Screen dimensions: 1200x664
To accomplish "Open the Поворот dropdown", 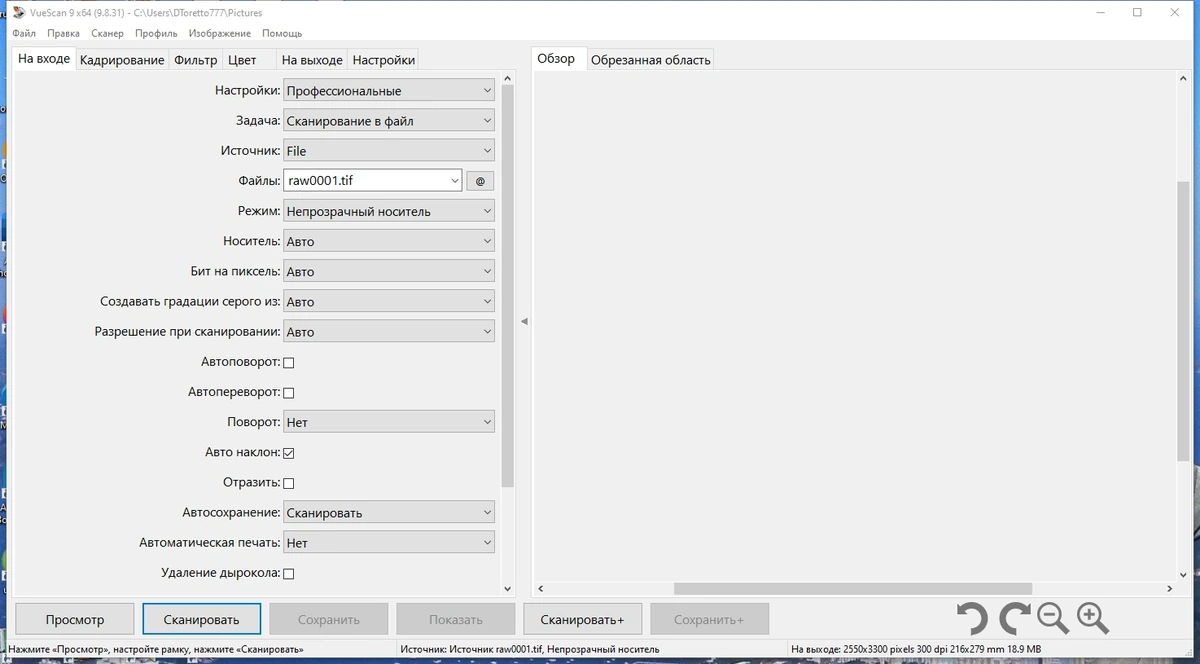I will (x=389, y=422).
